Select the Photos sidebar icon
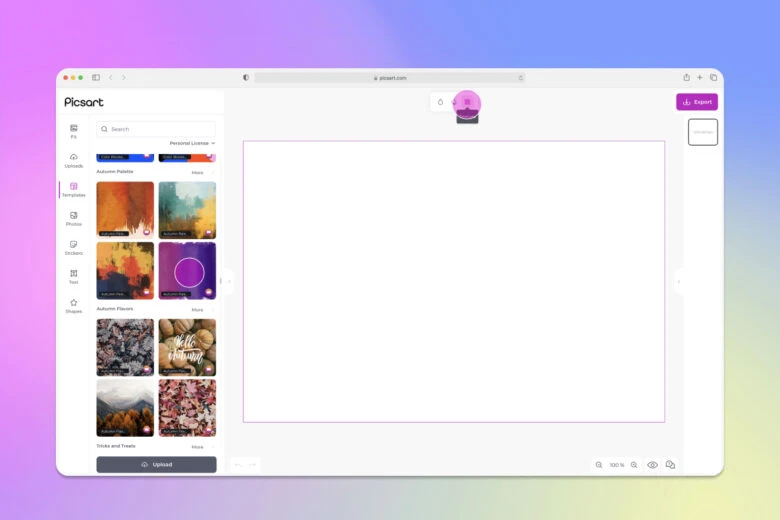 tap(73, 218)
